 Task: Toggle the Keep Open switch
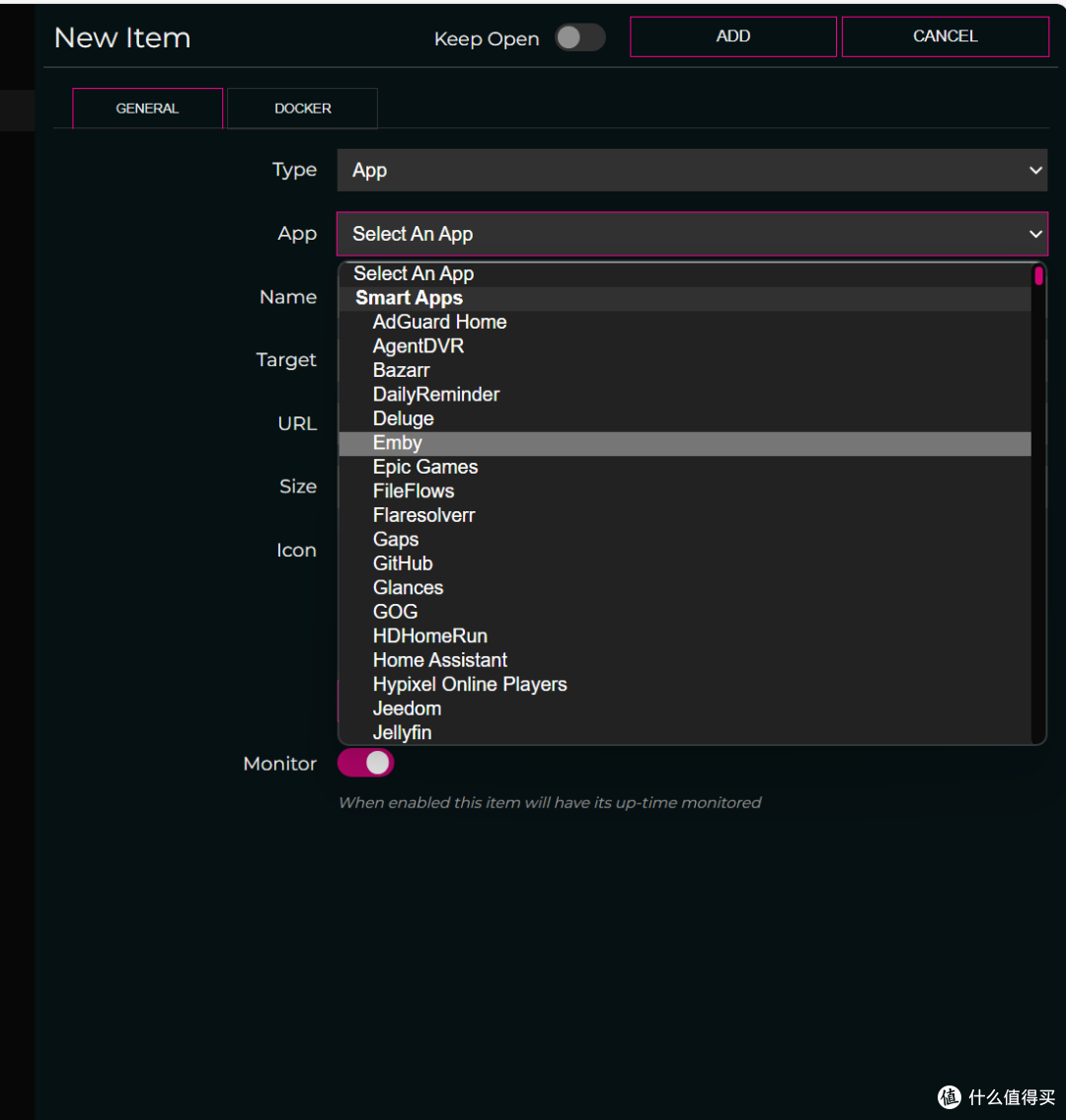click(x=579, y=38)
